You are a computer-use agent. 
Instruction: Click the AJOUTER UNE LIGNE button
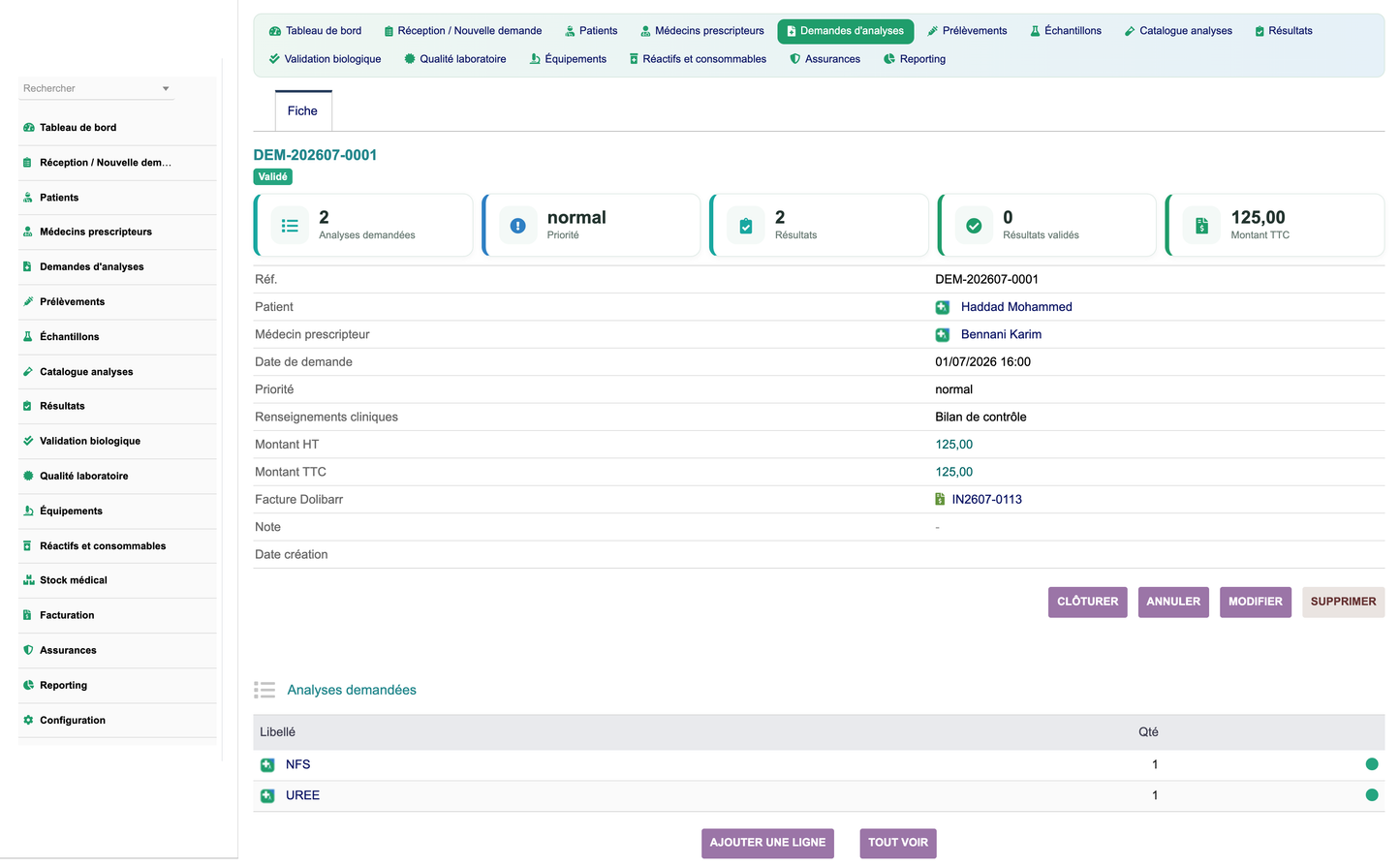click(x=767, y=843)
